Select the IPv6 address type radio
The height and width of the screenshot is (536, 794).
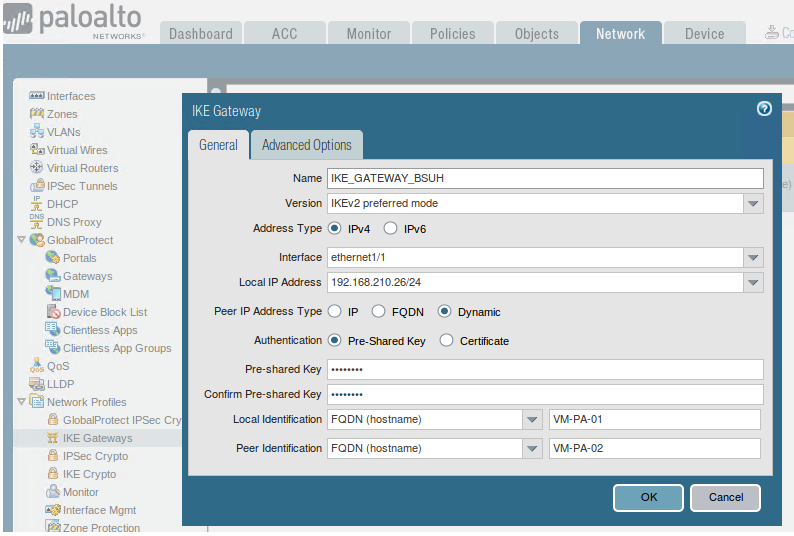tap(390, 229)
